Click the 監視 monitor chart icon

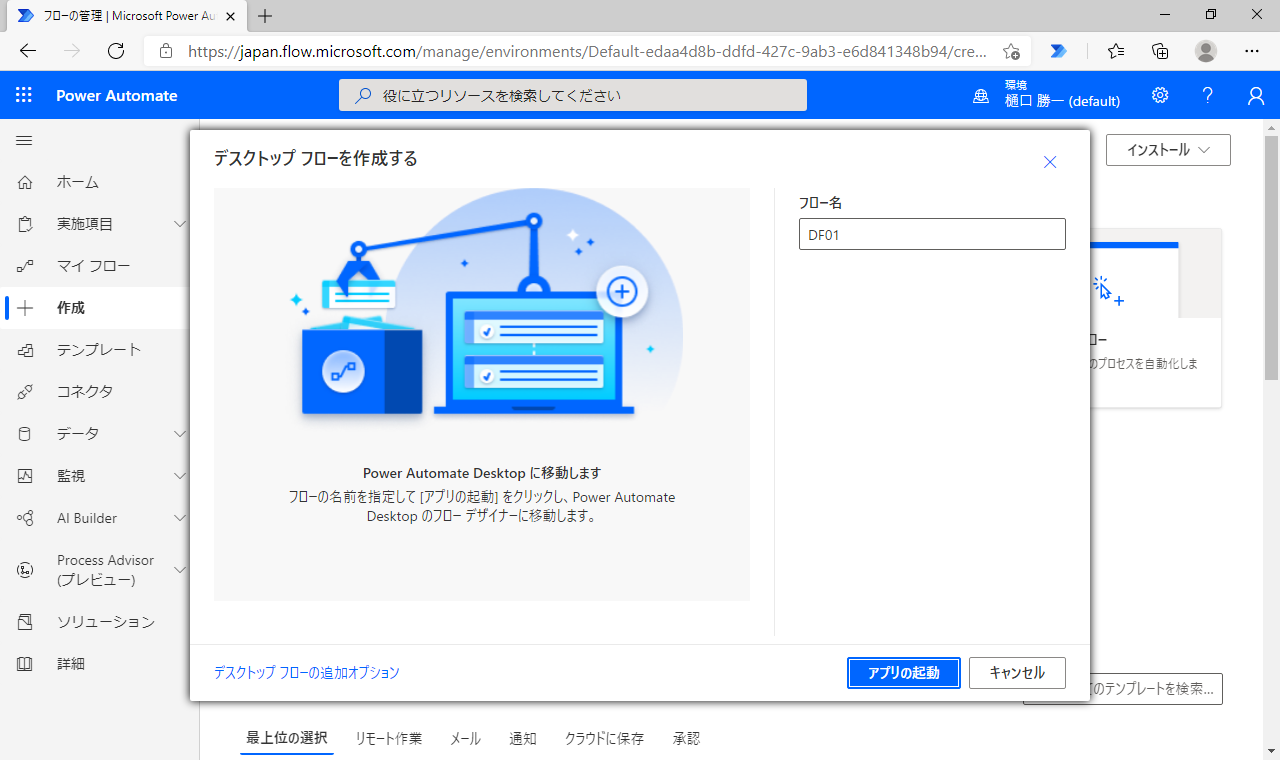pyautogui.click(x=25, y=476)
